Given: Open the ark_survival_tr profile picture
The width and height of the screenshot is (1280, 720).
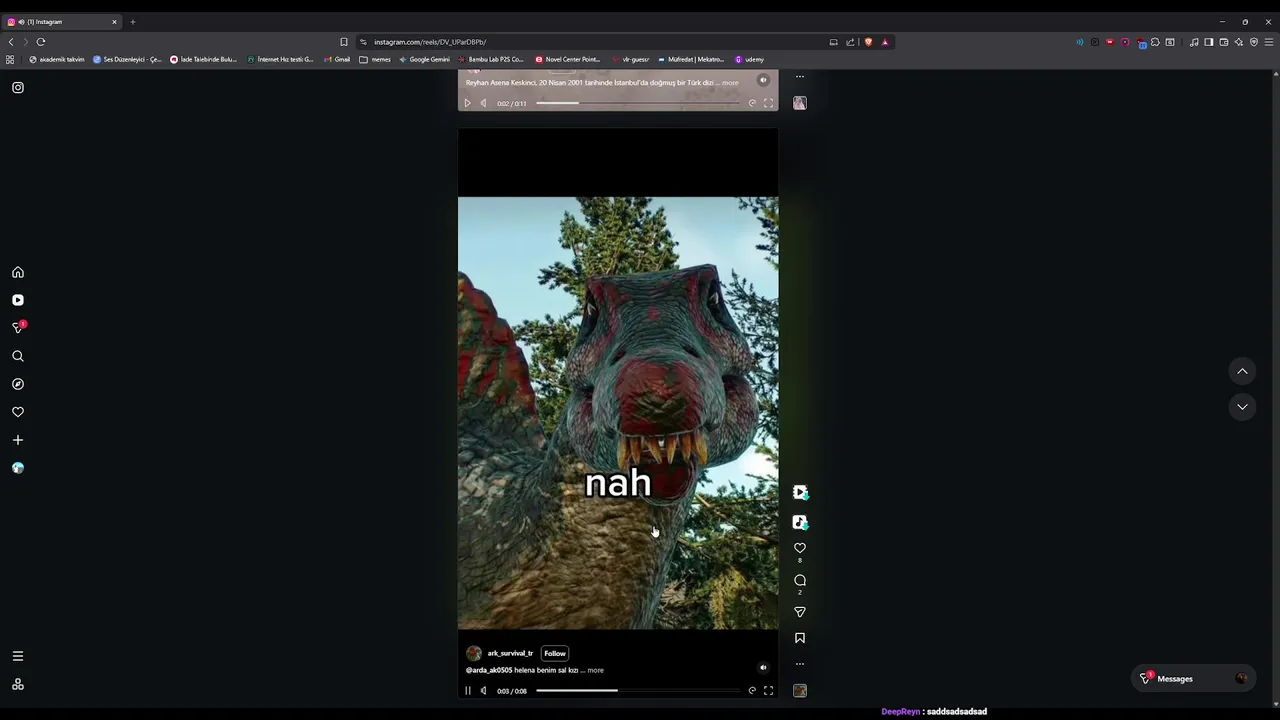Looking at the screenshot, I should pos(474,653).
